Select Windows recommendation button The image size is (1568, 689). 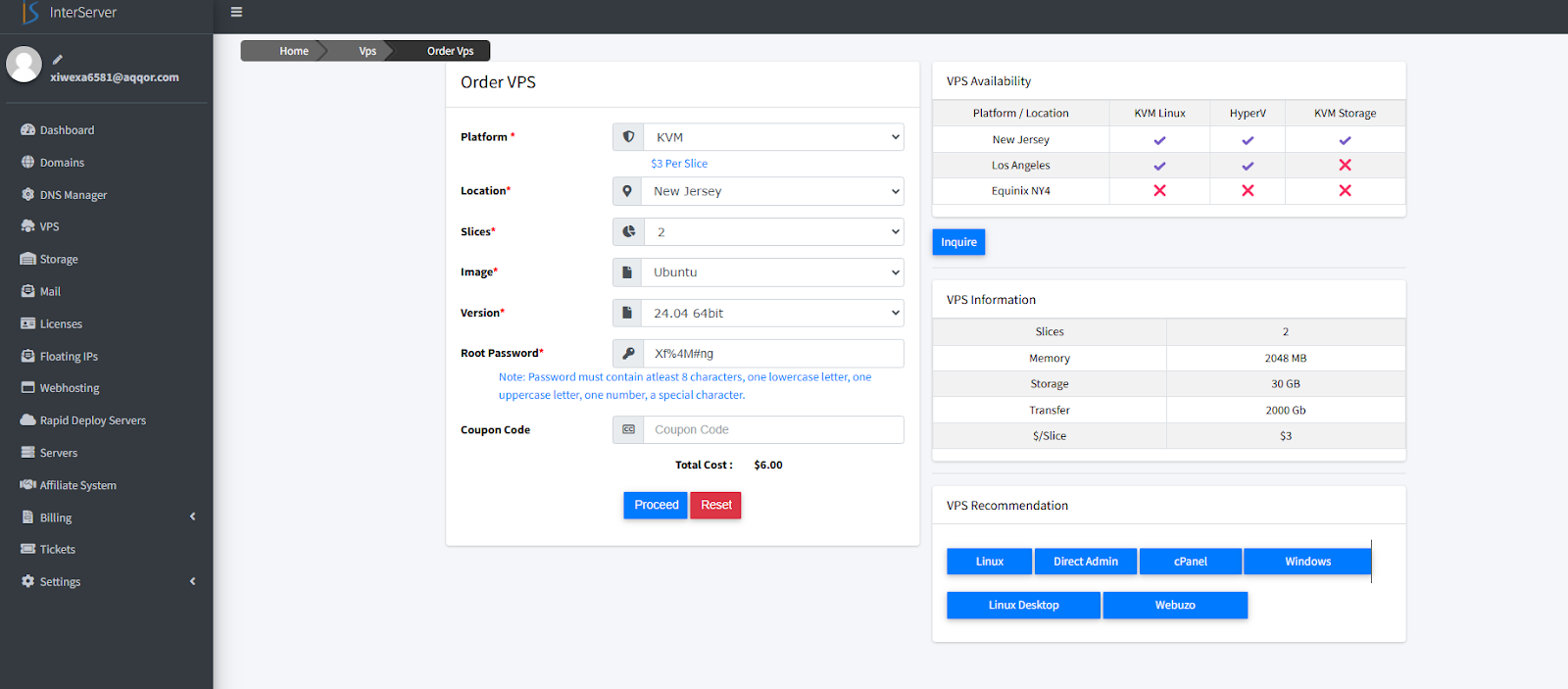[1307, 562]
